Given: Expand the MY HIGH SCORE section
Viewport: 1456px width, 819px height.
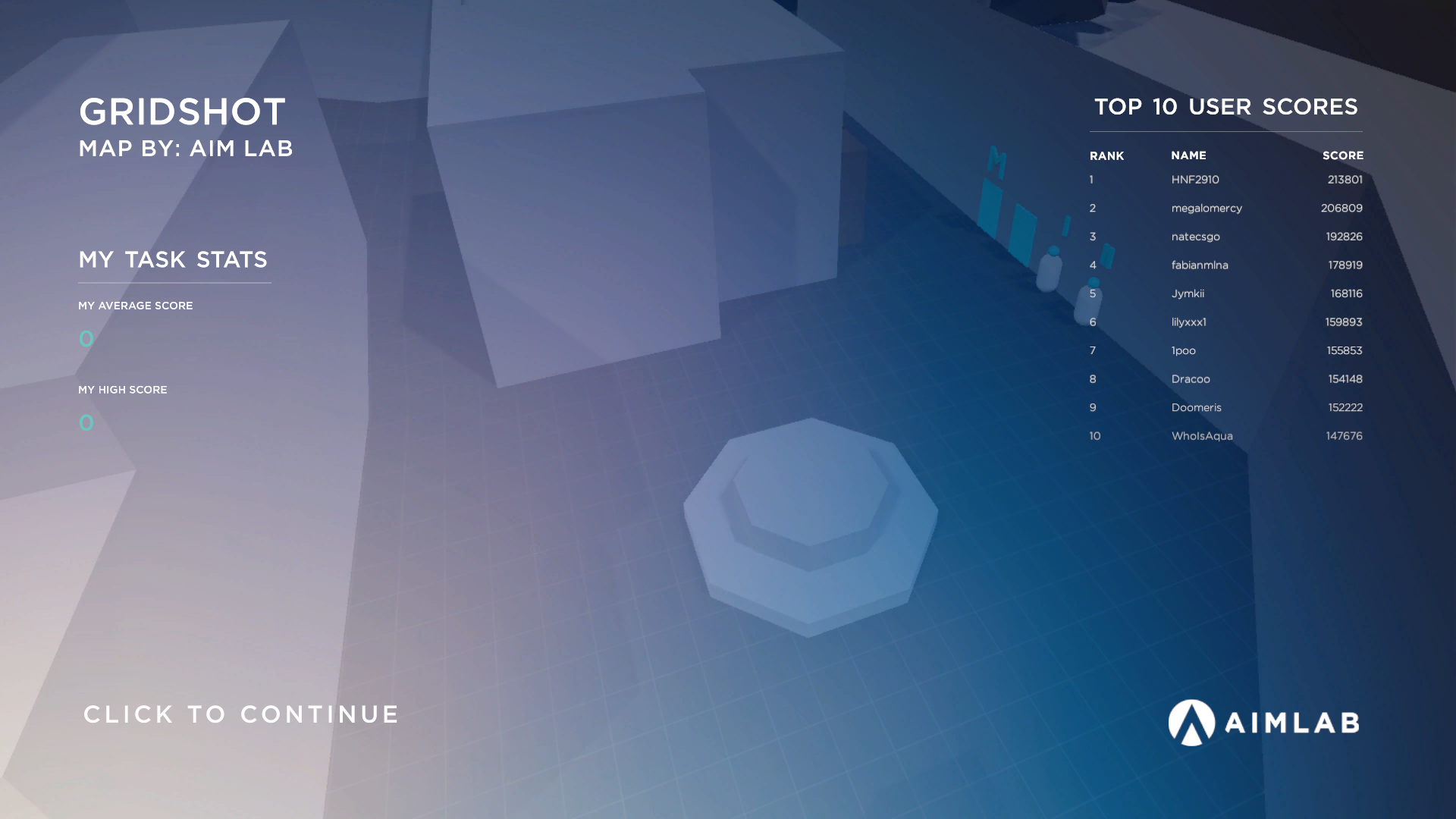Looking at the screenshot, I should point(122,389).
